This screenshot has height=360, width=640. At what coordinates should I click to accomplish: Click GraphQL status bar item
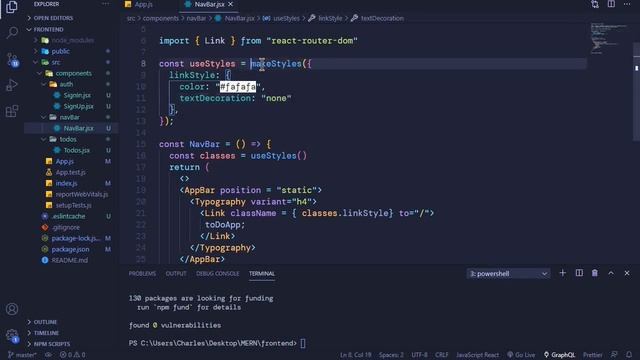coord(559,355)
